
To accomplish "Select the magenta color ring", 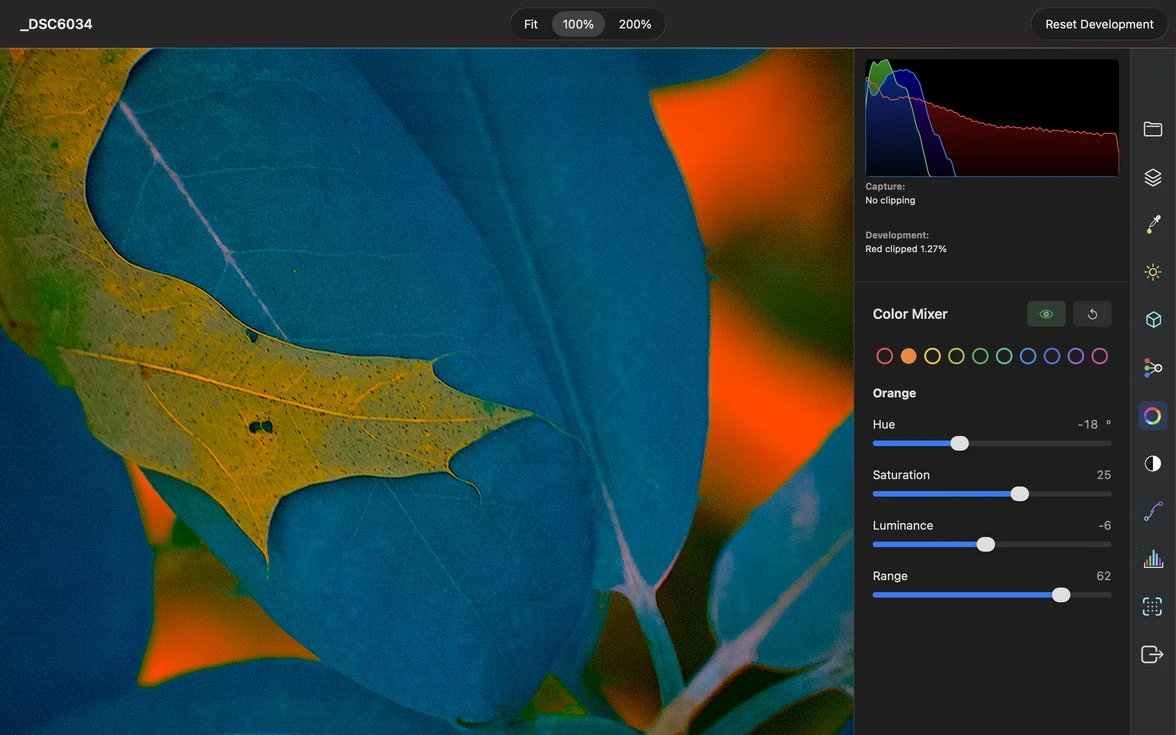I will [x=1100, y=356].
